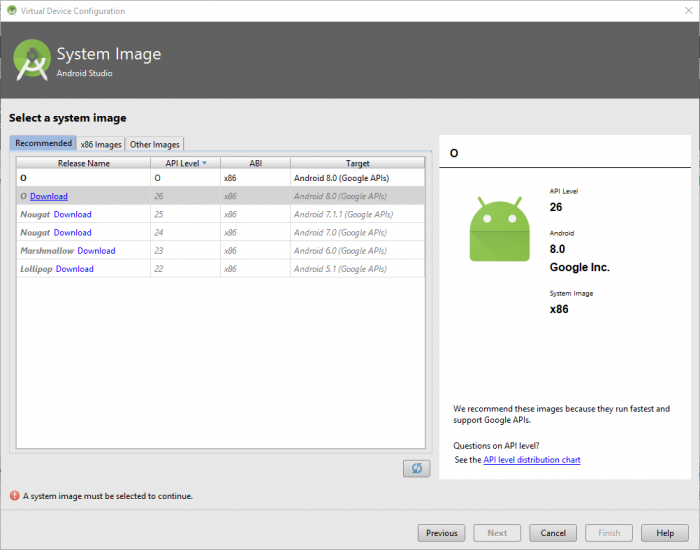Click the Cancel button
The width and height of the screenshot is (700, 550).
(553, 533)
